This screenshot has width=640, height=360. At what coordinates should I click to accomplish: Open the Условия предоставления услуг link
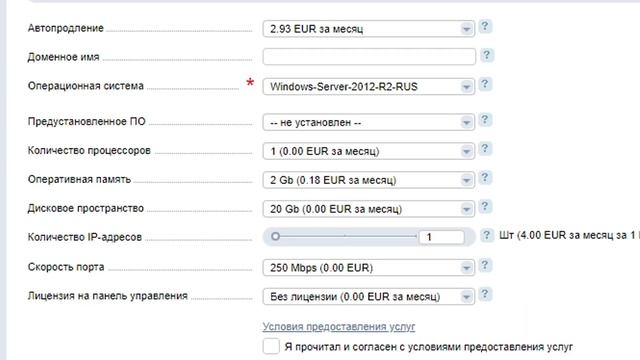tap(339, 327)
